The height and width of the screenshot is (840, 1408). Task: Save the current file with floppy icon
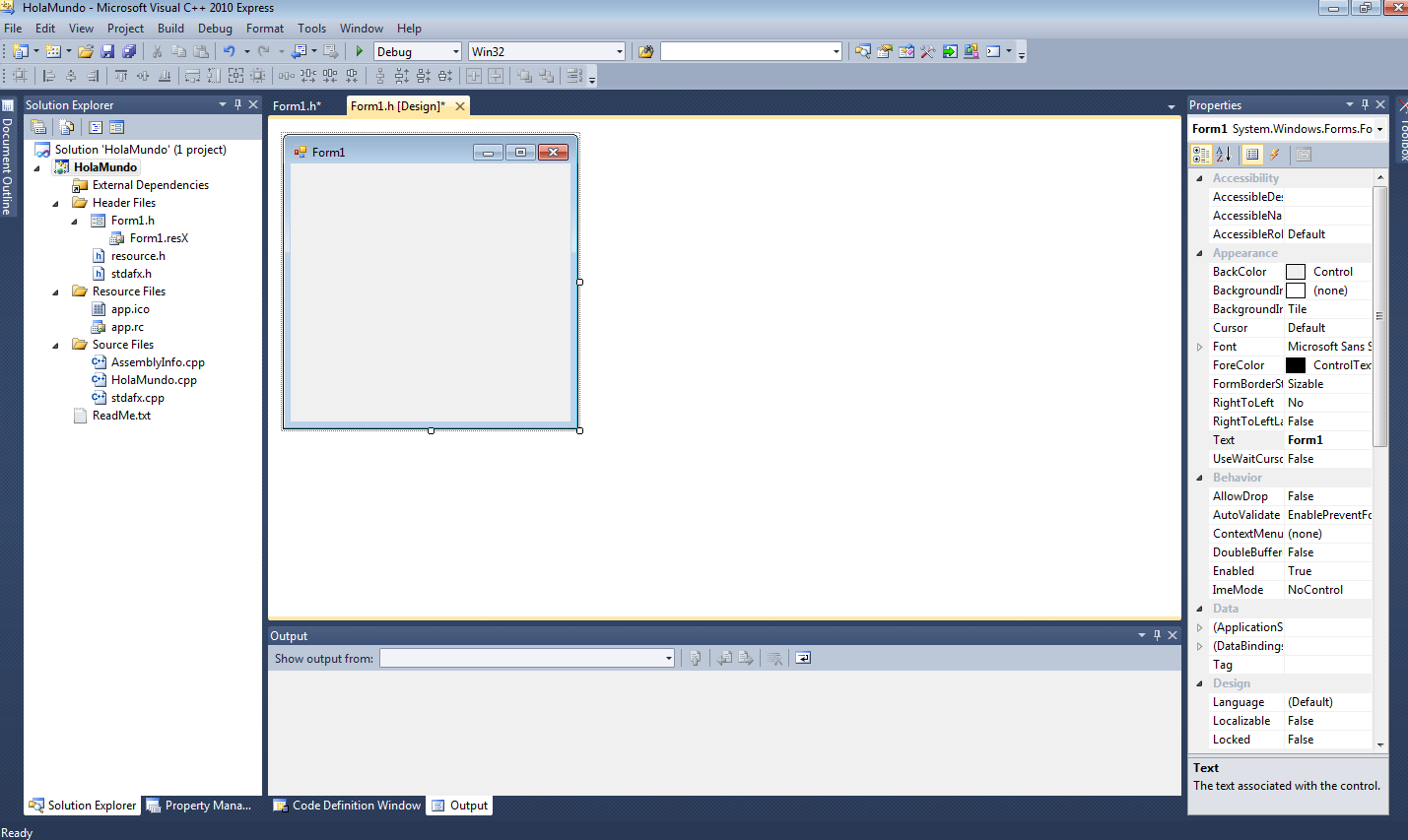[107, 51]
